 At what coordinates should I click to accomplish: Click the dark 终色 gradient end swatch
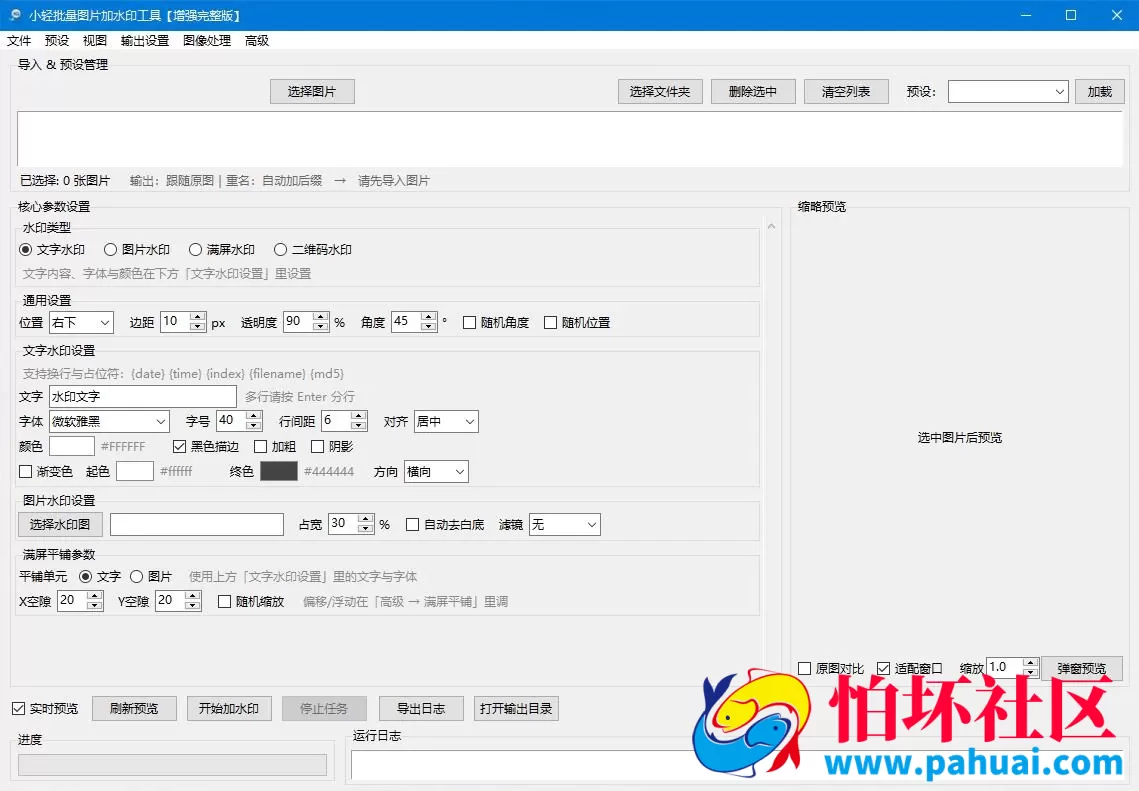(x=279, y=471)
